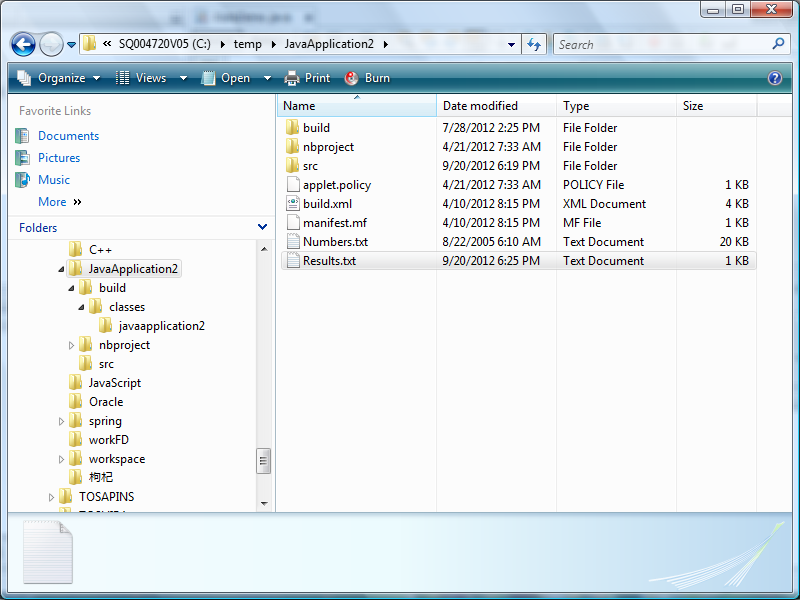
Task: Click the Print toolbar button
Action: point(307,78)
